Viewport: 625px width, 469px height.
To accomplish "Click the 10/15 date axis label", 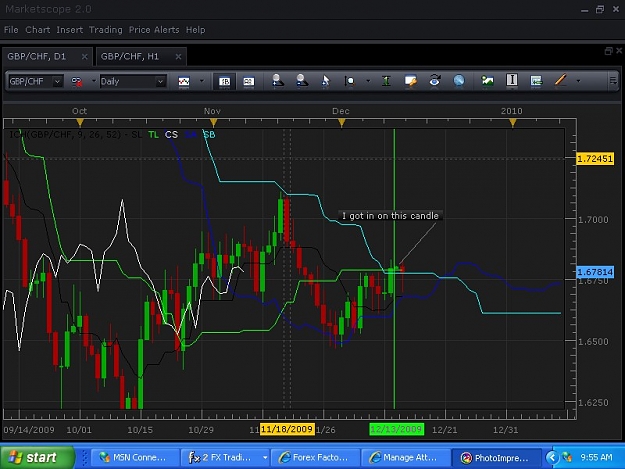I will pyautogui.click(x=140, y=430).
